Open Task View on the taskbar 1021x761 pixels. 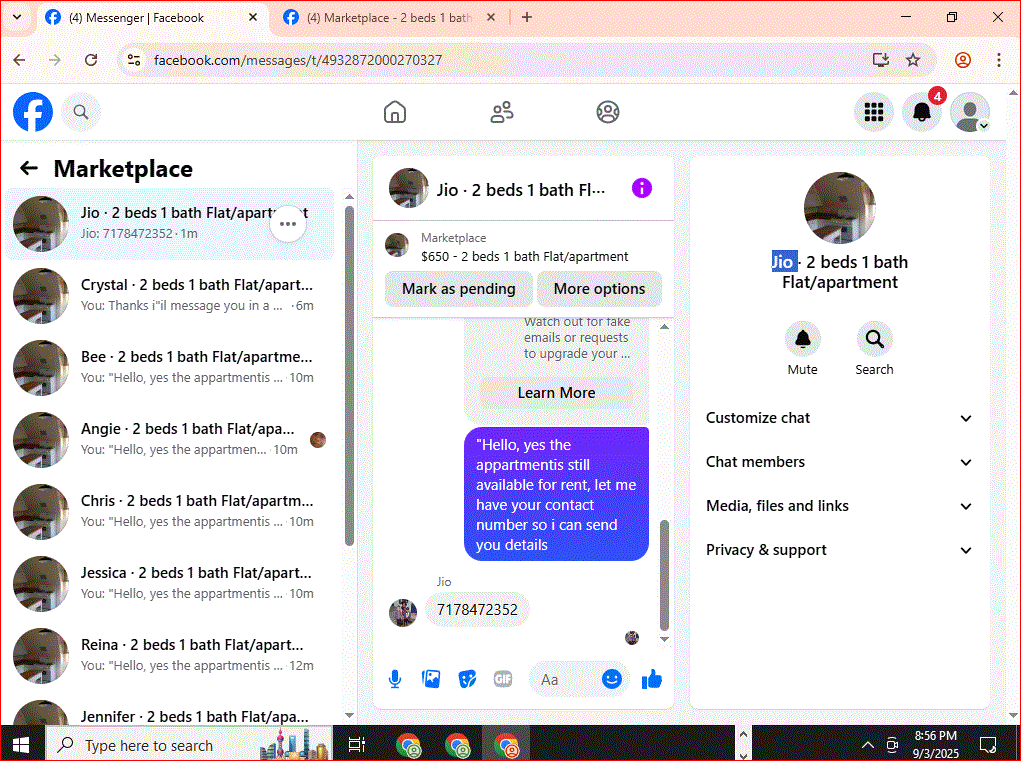pos(357,744)
